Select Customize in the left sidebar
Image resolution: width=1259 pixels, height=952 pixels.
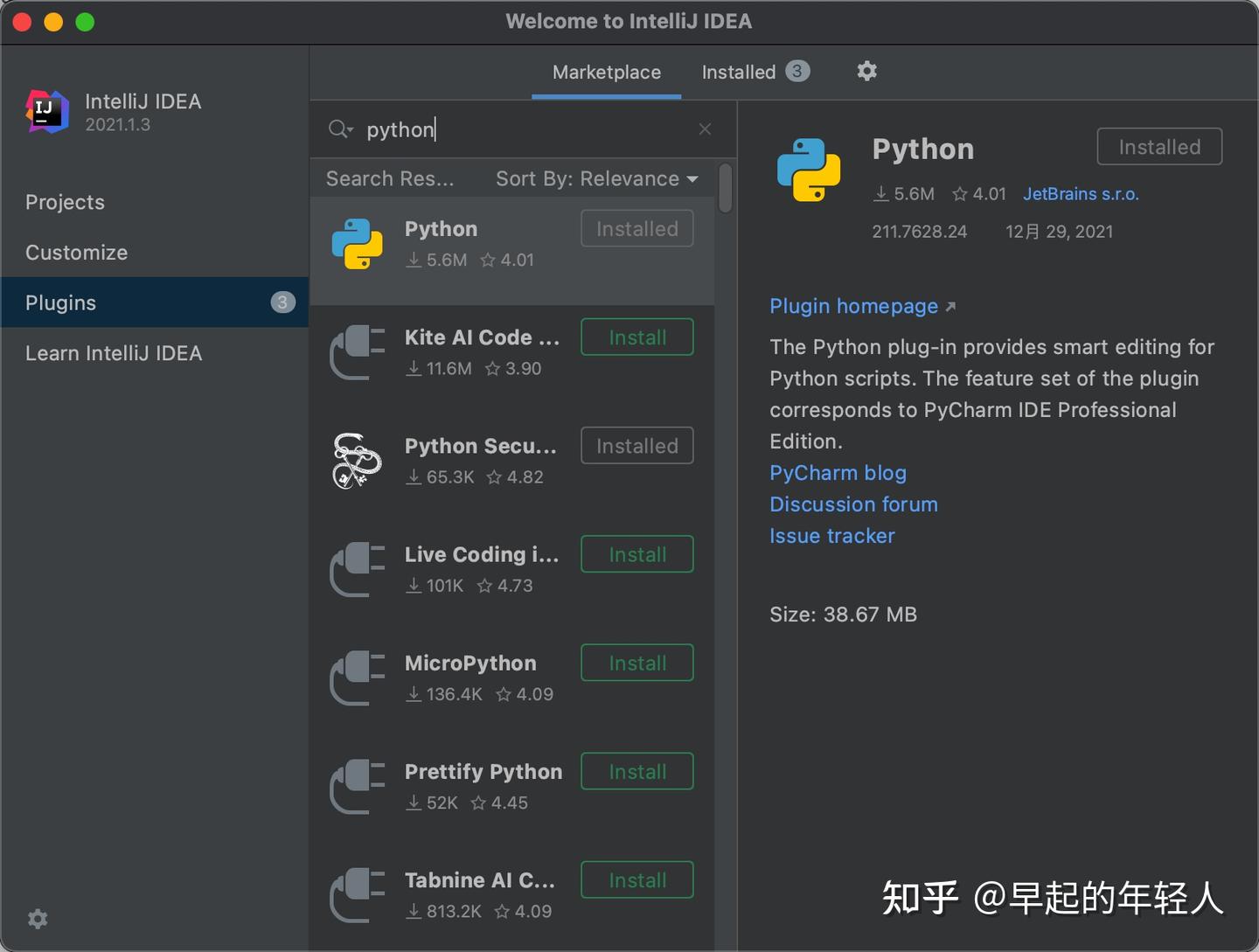tap(76, 253)
